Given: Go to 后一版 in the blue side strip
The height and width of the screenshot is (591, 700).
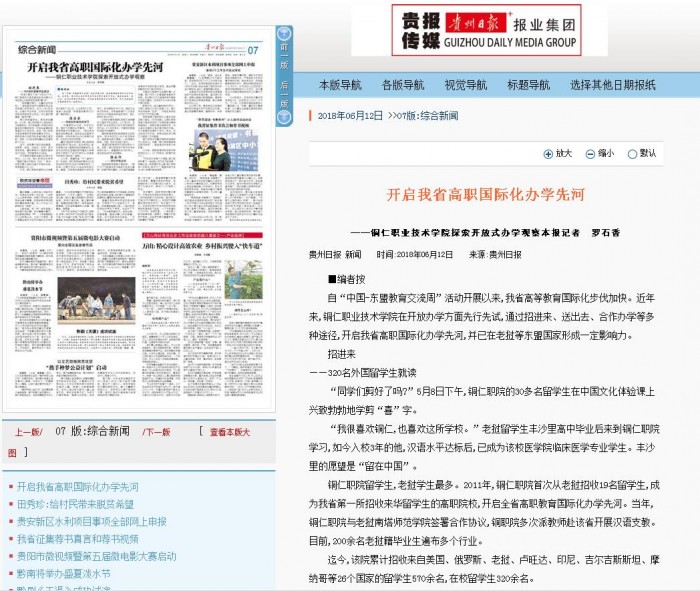Looking at the screenshot, I should [284, 94].
